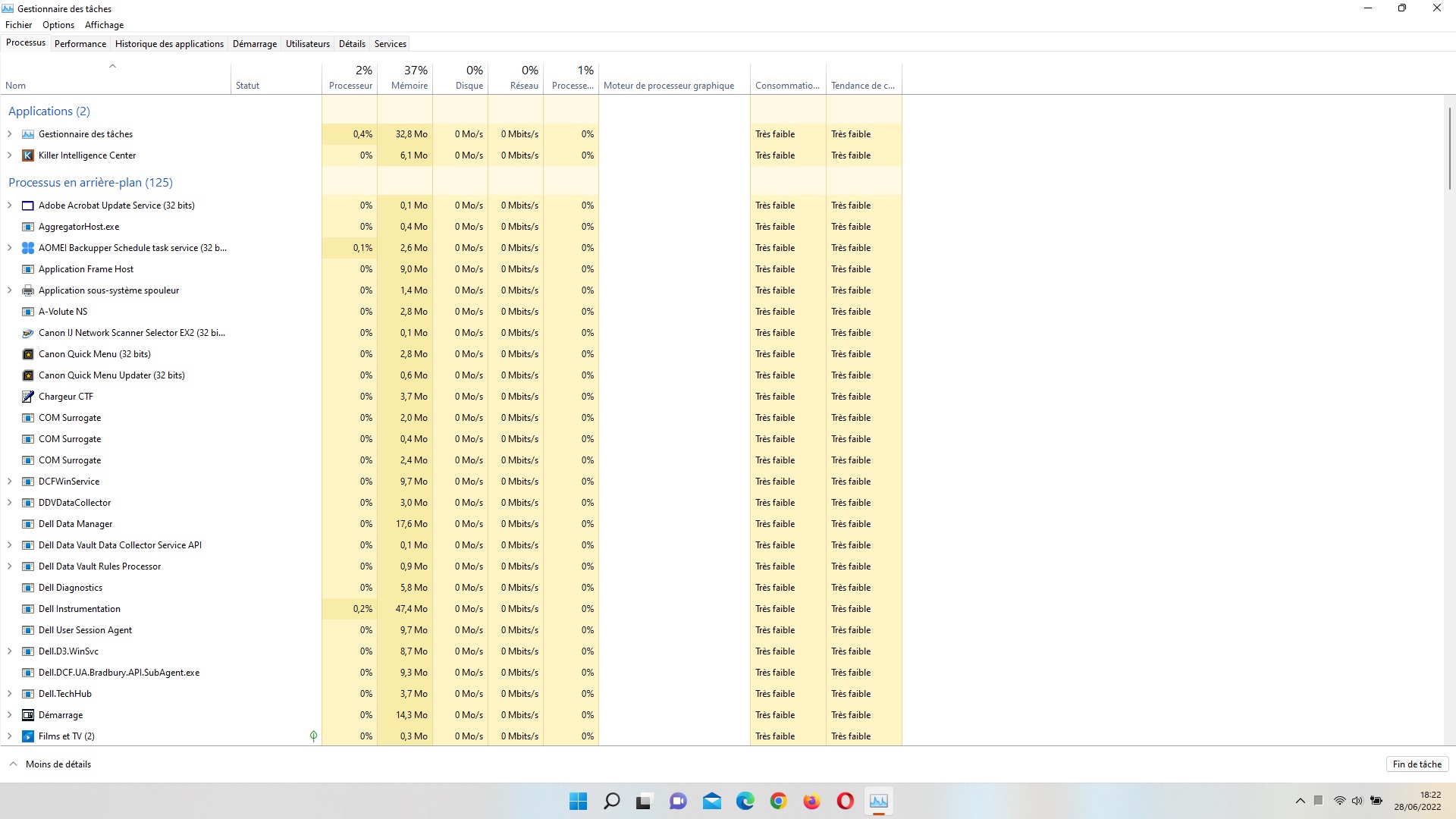Image resolution: width=1456 pixels, height=819 pixels.
Task: Click the green leaf suspended status icon
Action: 313,736
